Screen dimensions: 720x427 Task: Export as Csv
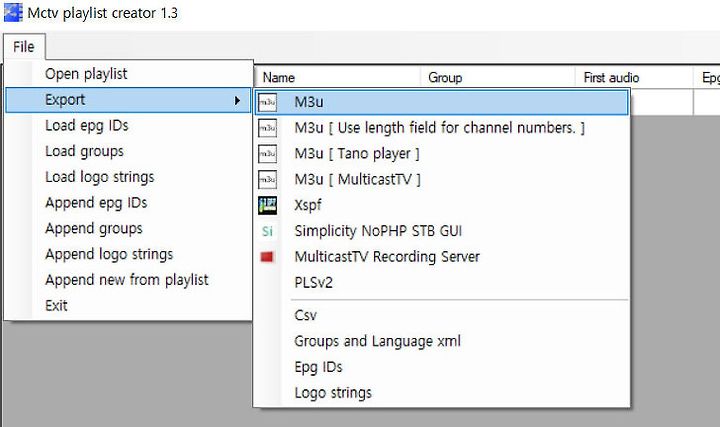pyautogui.click(x=442, y=315)
